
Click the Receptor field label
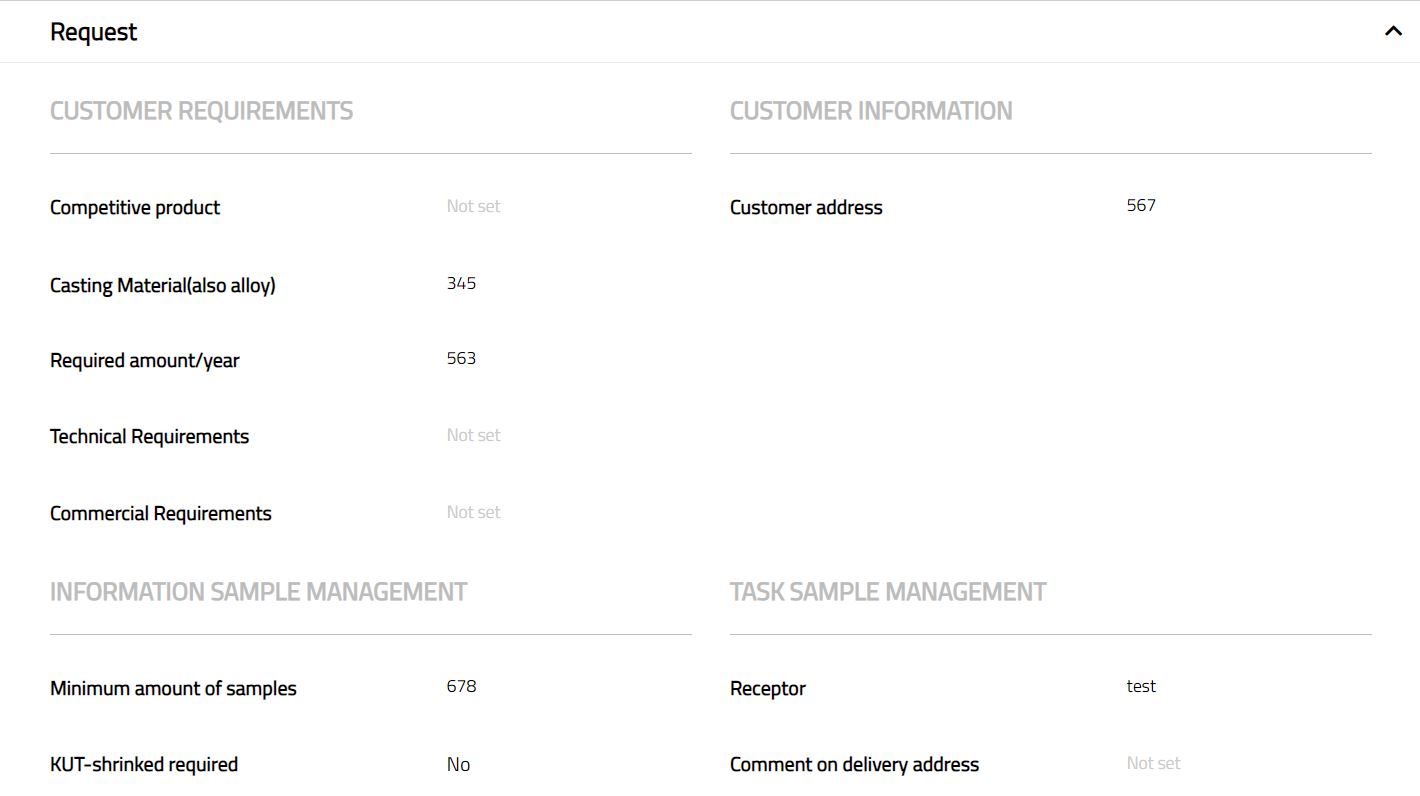click(767, 689)
